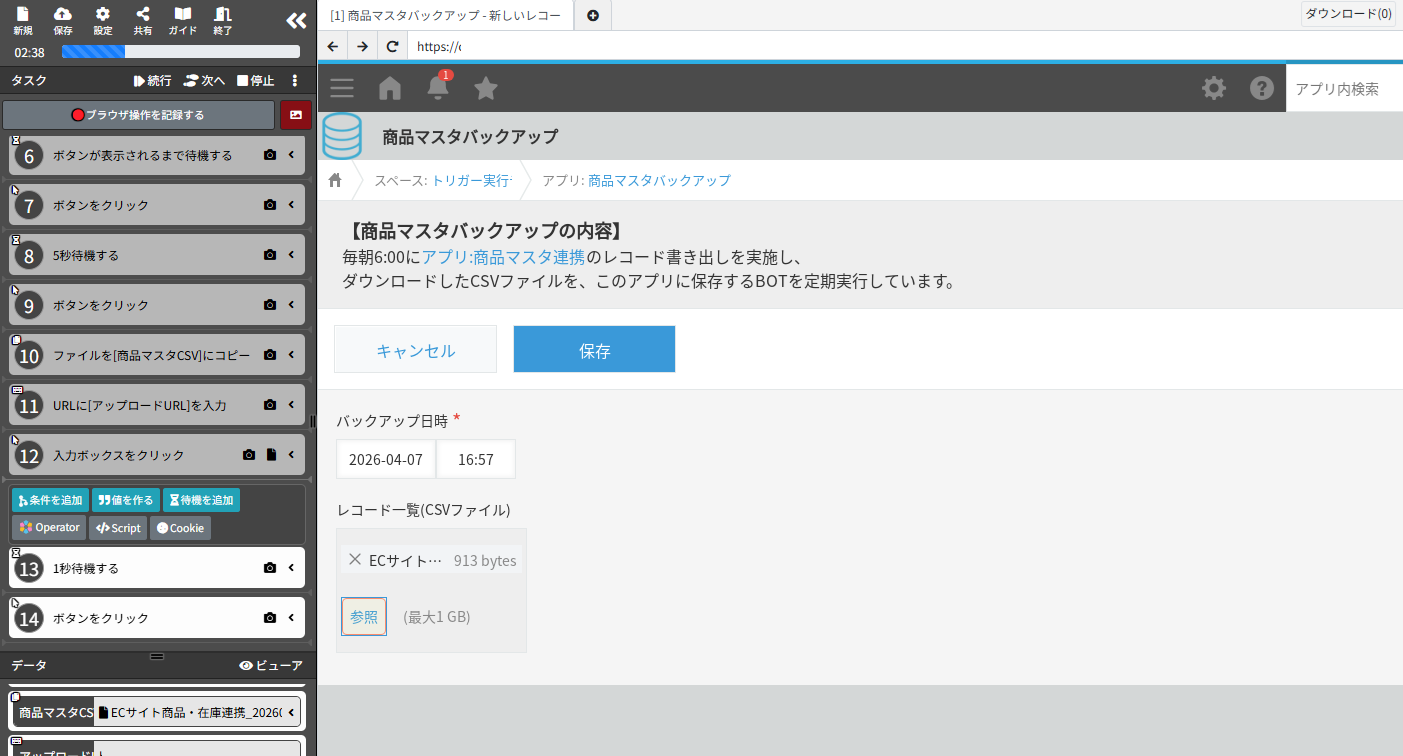Viewport: 1403px width, 756px height.
Task: Toggle ブラウザ操作を記録する recording
Action: click(x=138, y=115)
